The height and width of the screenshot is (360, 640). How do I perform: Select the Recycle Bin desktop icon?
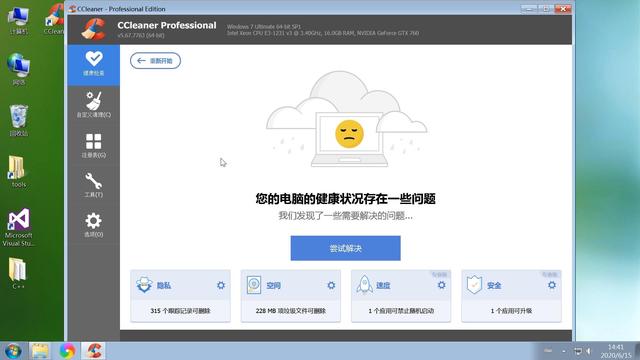pos(18,120)
